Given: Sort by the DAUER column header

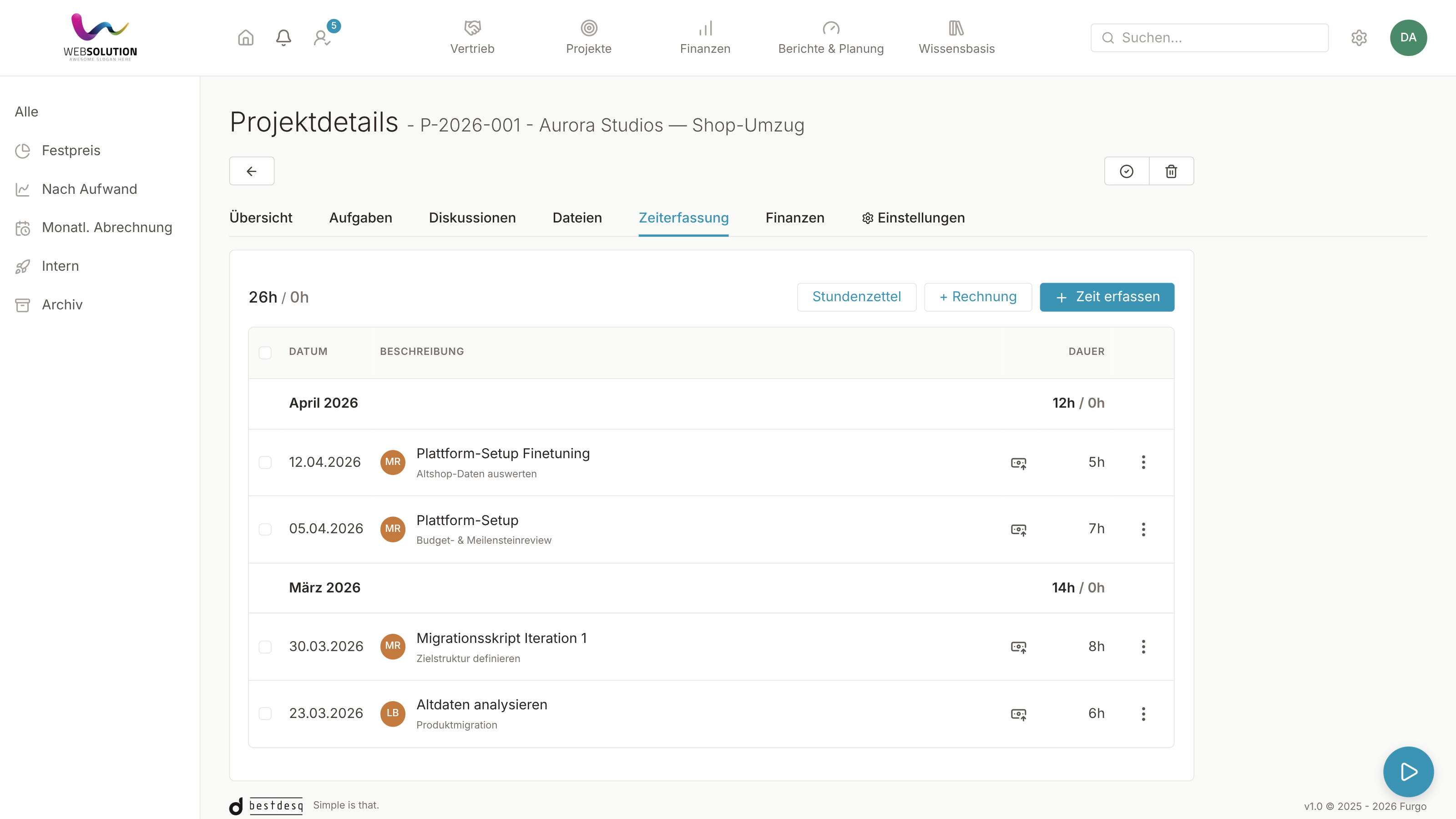Looking at the screenshot, I should tap(1086, 352).
